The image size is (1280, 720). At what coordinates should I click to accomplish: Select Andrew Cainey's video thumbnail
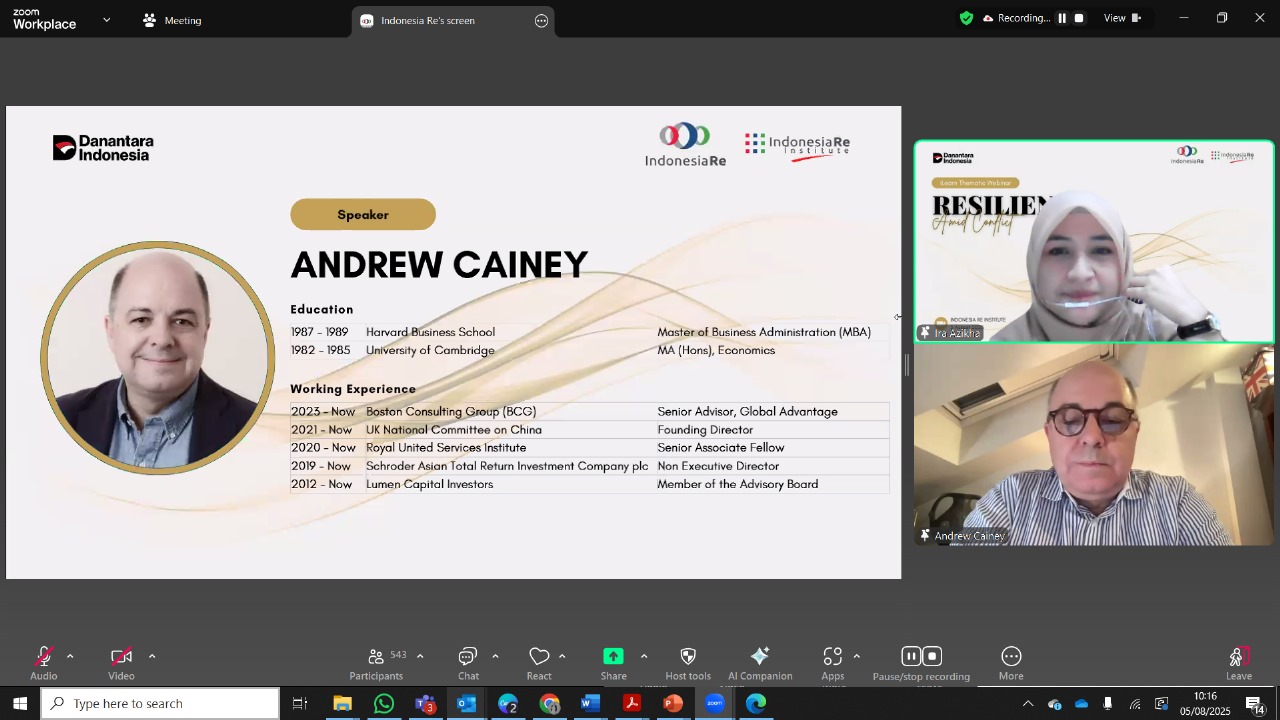(x=1094, y=446)
